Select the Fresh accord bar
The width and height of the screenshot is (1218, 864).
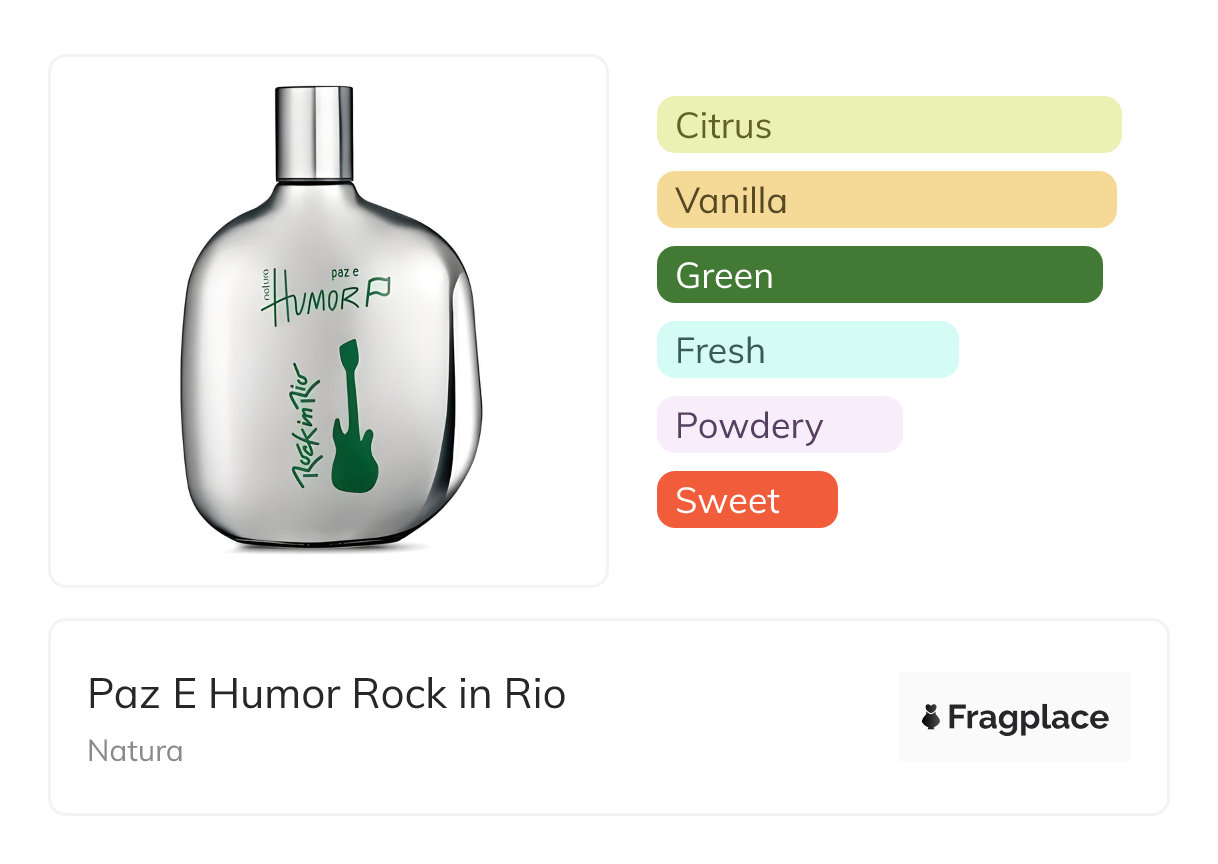pos(807,350)
